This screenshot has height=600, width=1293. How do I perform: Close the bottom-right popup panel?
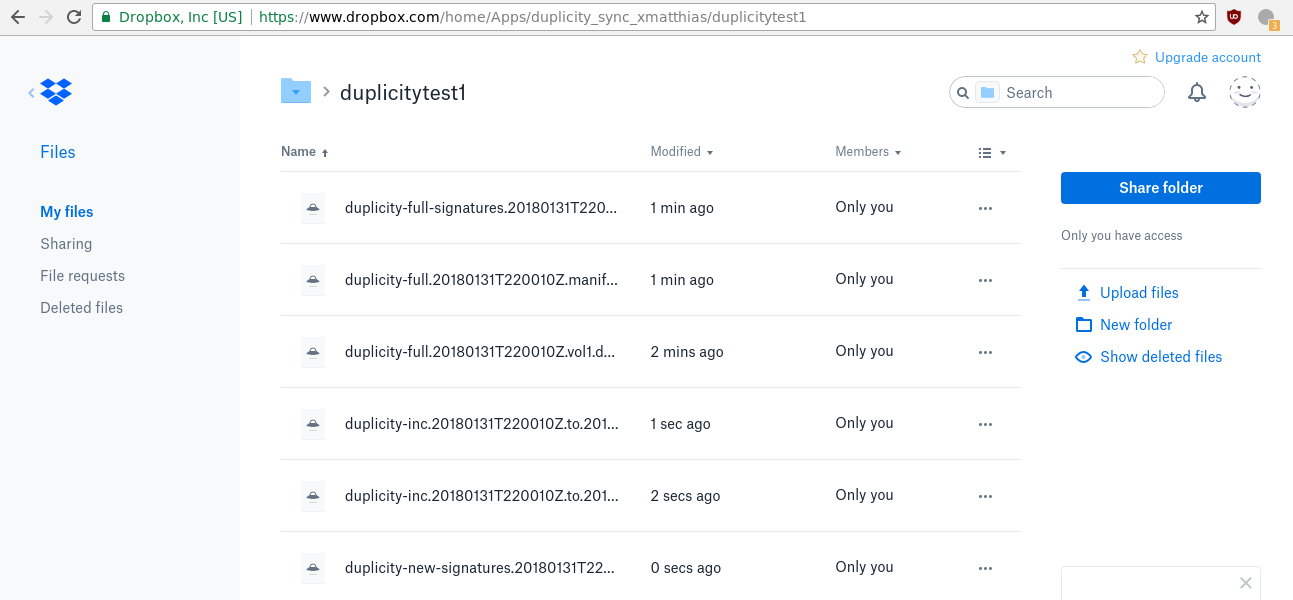pos(1245,583)
